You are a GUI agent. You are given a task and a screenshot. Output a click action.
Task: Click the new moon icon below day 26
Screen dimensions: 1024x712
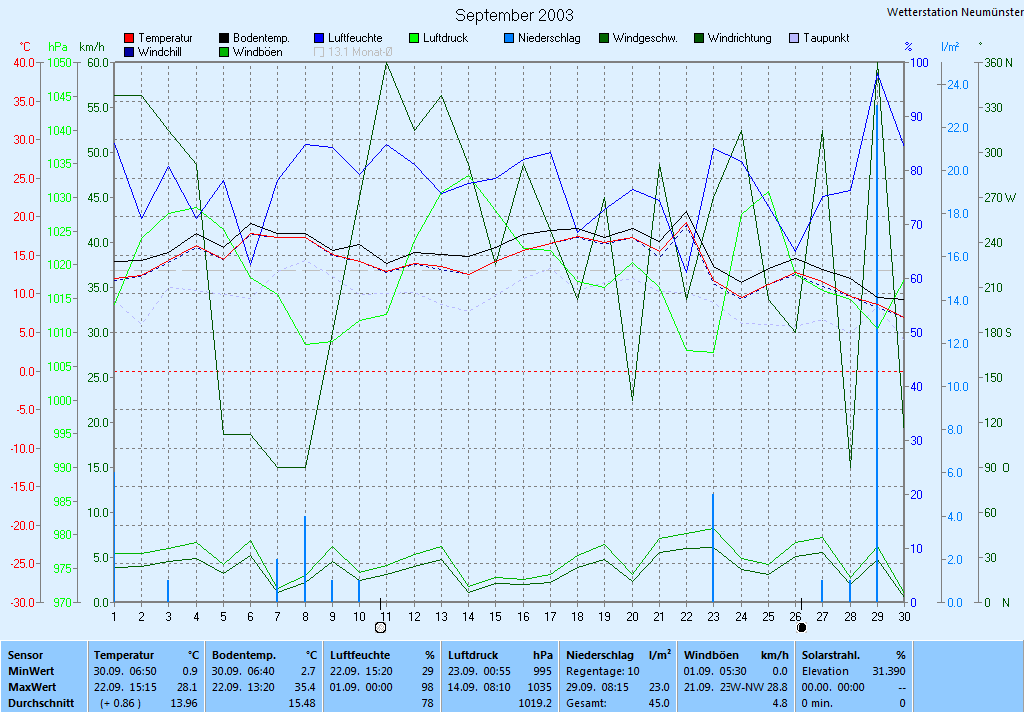[x=801, y=628]
